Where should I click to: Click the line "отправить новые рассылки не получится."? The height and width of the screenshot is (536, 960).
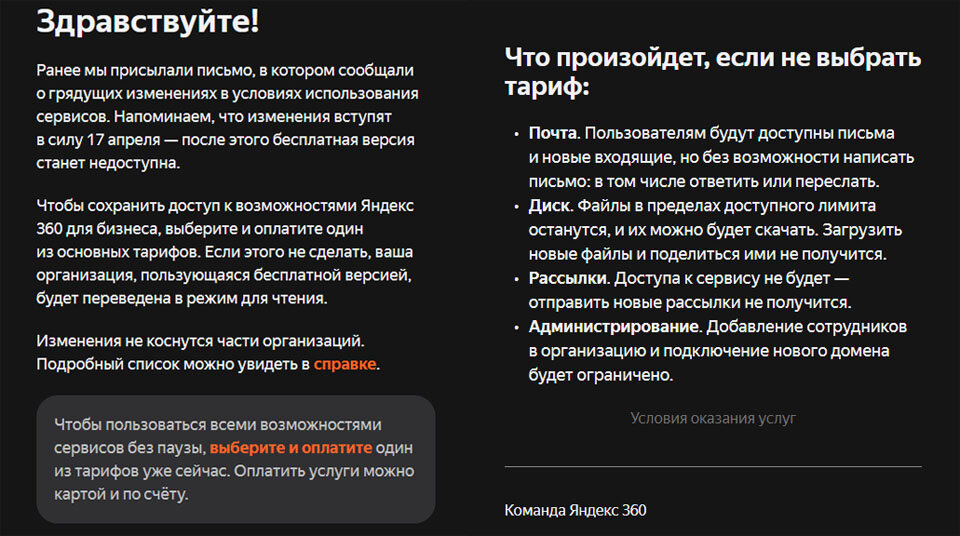(x=690, y=303)
